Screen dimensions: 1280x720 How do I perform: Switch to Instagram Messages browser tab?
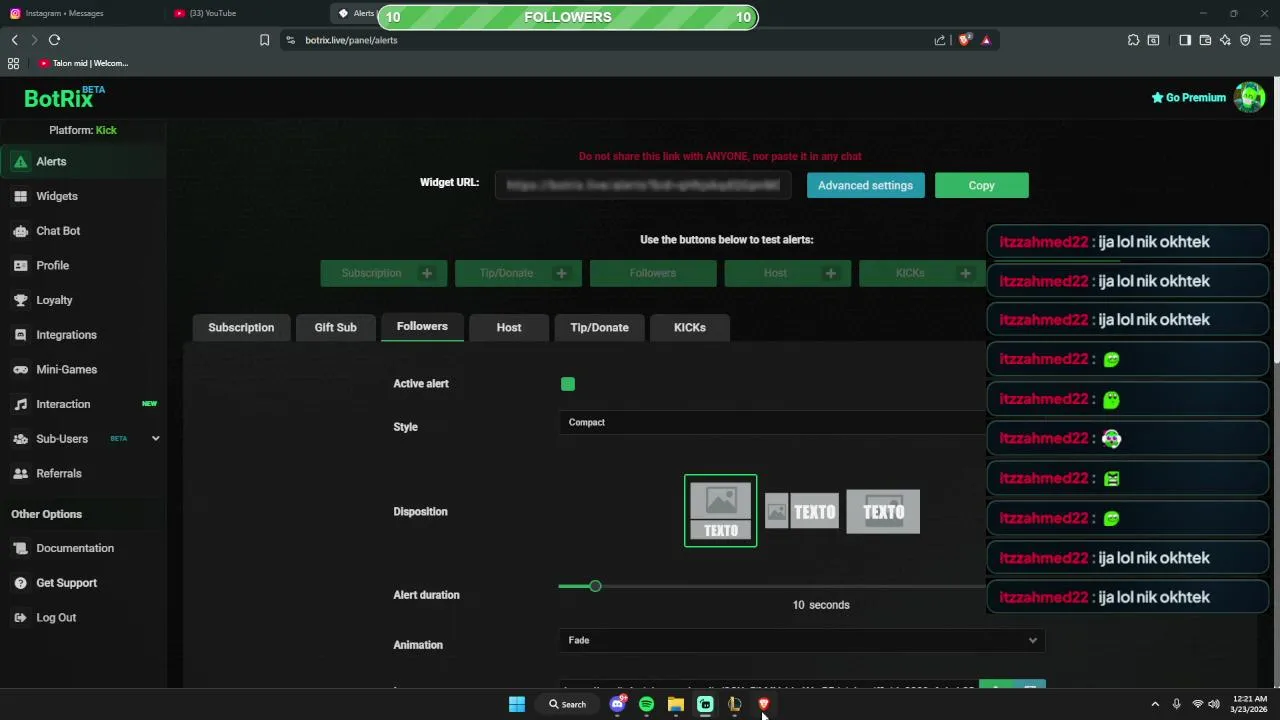80,13
